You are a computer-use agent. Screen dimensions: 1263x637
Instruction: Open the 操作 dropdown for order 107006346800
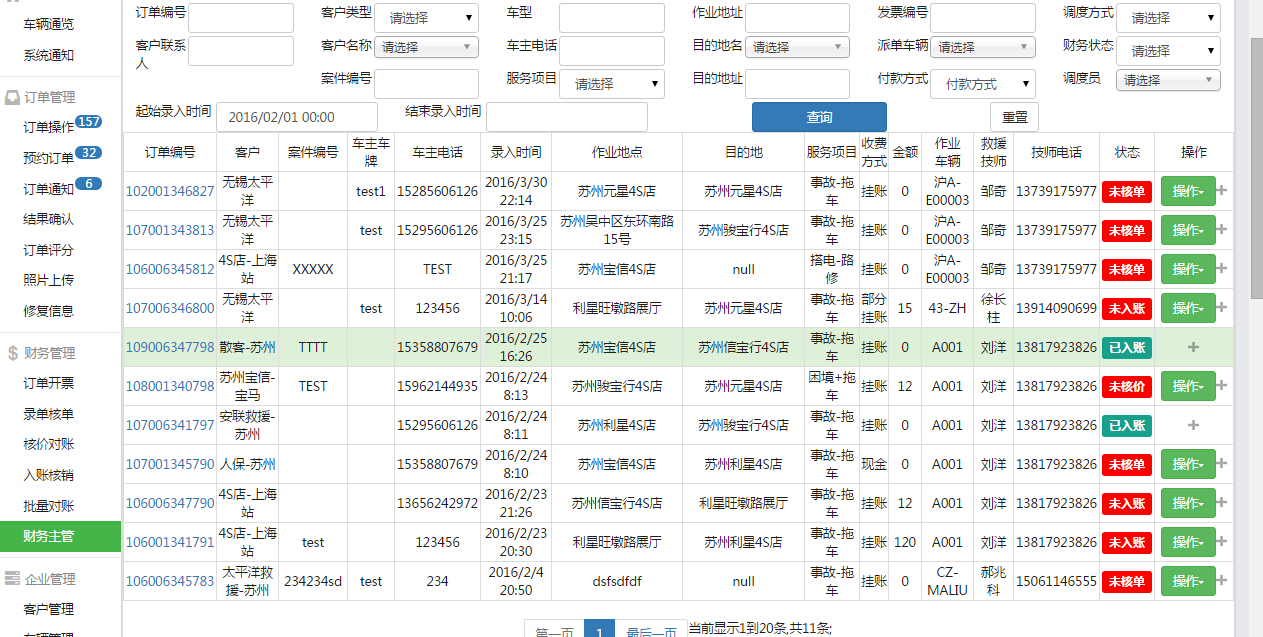pos(1187,308)
